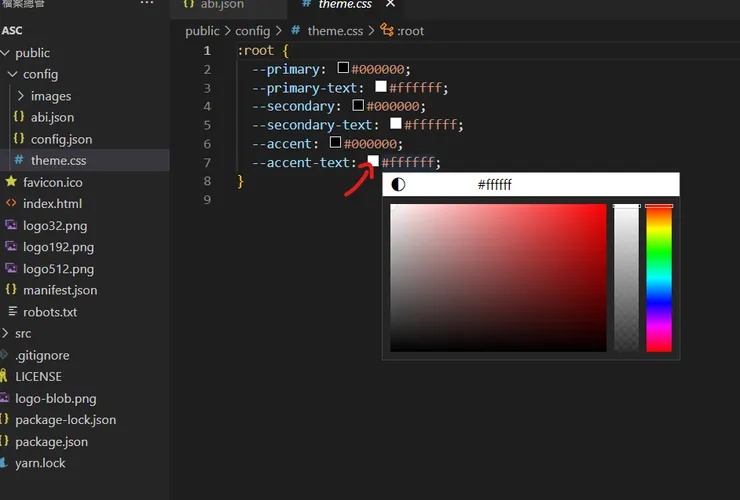Click the --primary black color swatch
Image resolution: width=740 pixels, height=500 pixels.
343,68
